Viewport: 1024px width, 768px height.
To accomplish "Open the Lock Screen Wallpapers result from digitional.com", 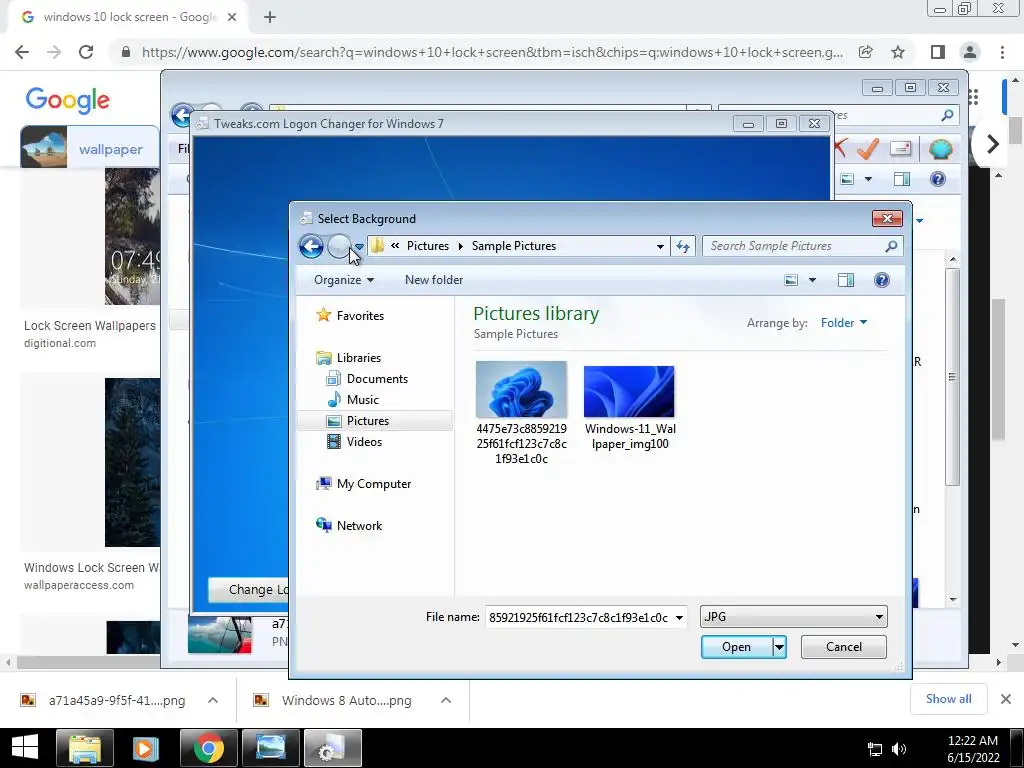I will pos(89,325).
